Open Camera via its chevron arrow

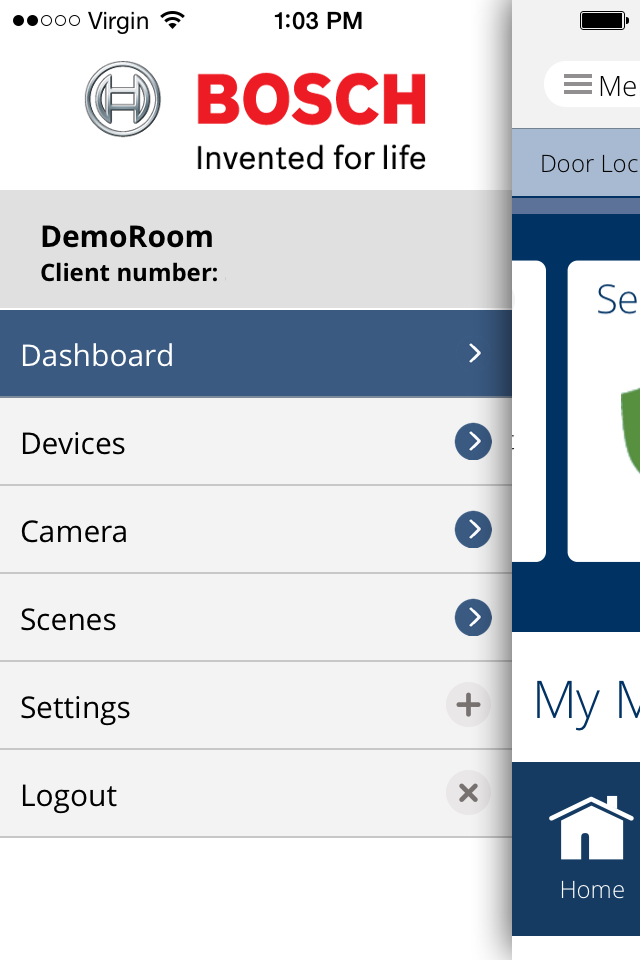473,530
